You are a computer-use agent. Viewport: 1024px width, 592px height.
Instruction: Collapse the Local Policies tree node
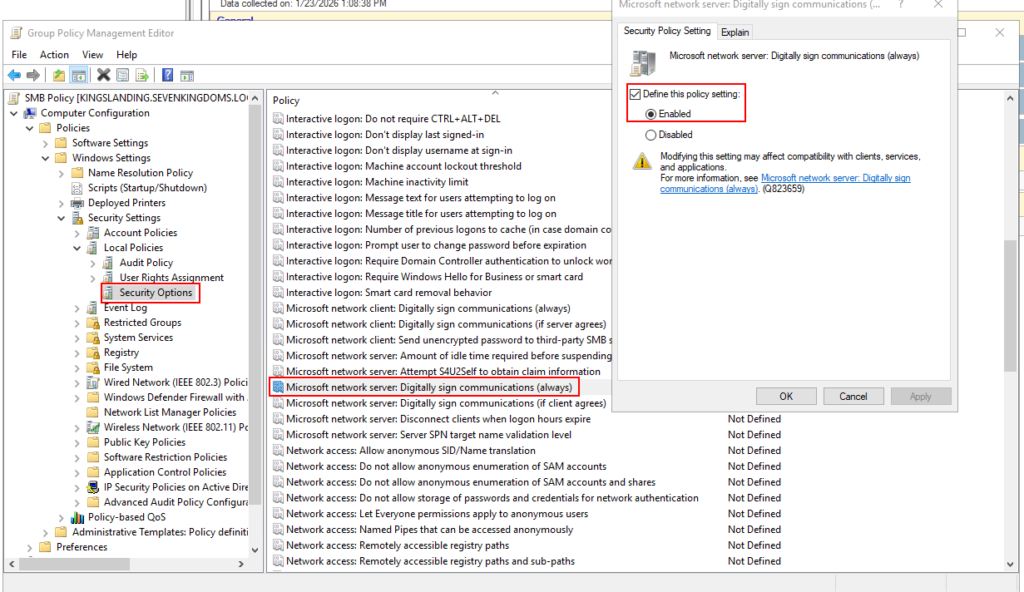(78, 248)
